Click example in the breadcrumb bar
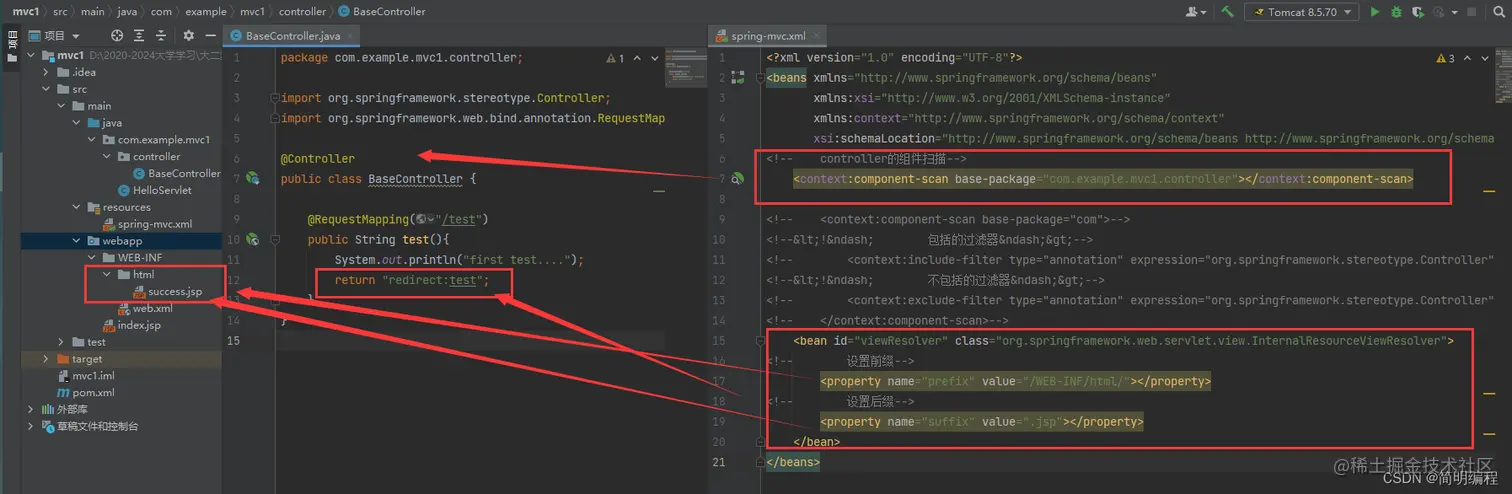Viewport: 1512px width, 494px height. [x=205, y=11]
